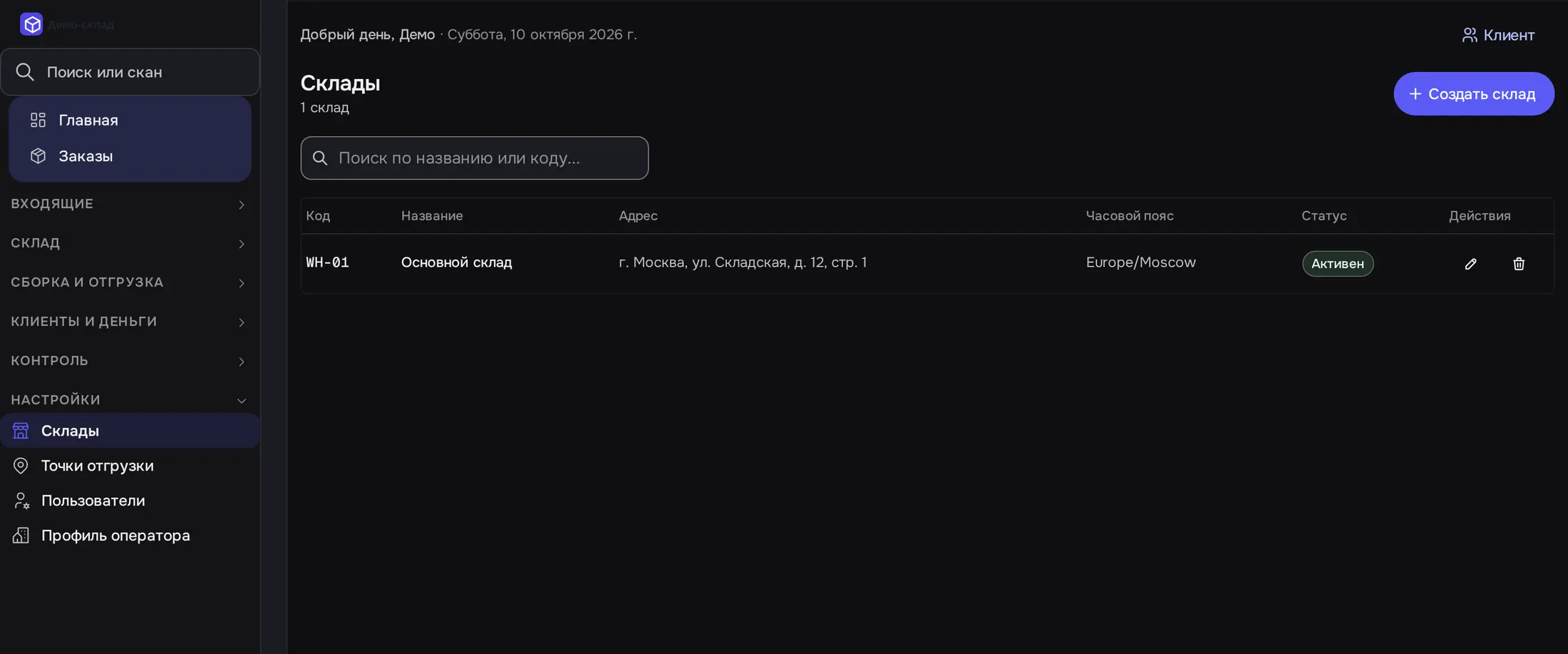
Task: Click the Главная dashboard grid icon
Action: (38, 120)
